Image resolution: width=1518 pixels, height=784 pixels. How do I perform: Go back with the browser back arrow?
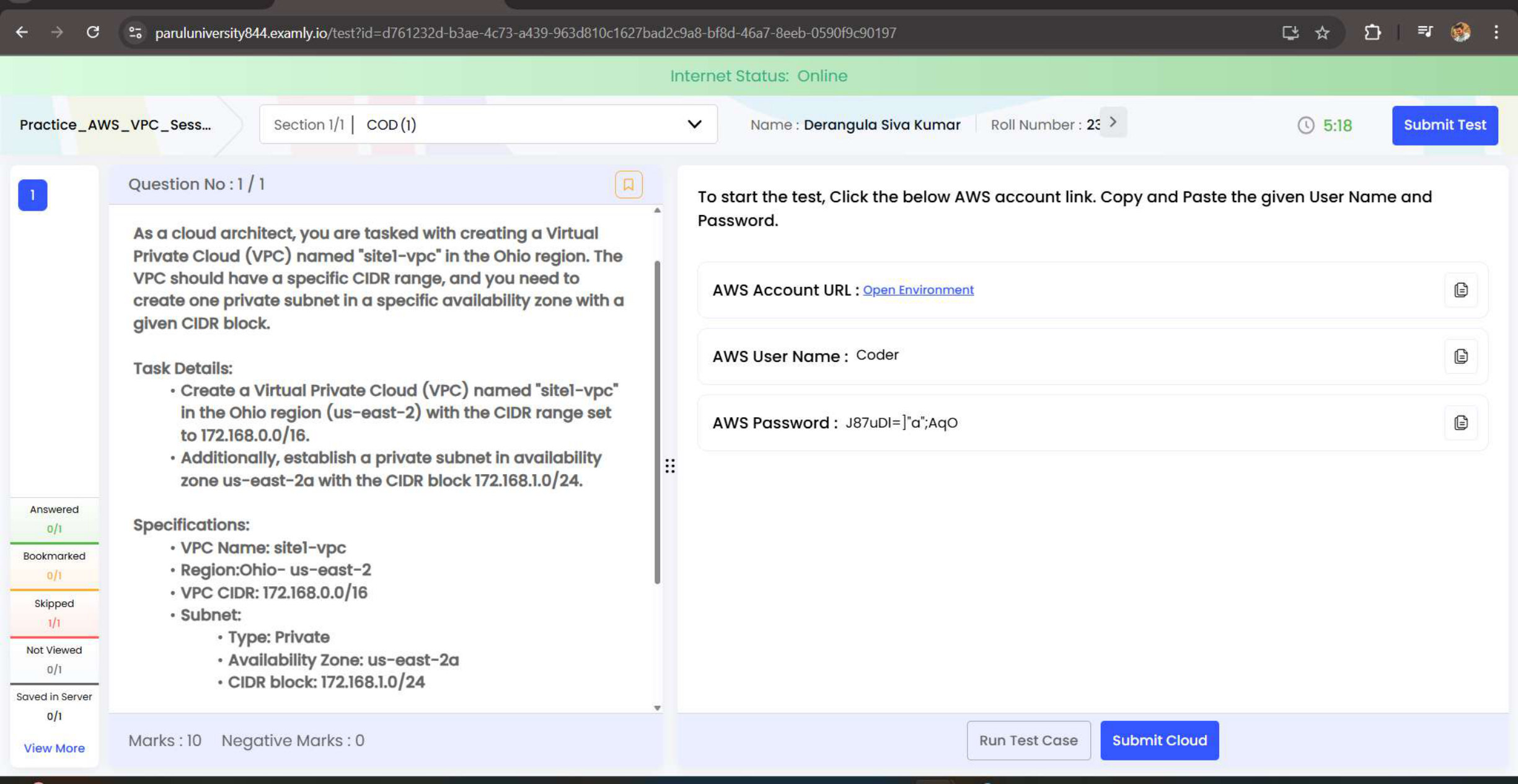[22, 32]
